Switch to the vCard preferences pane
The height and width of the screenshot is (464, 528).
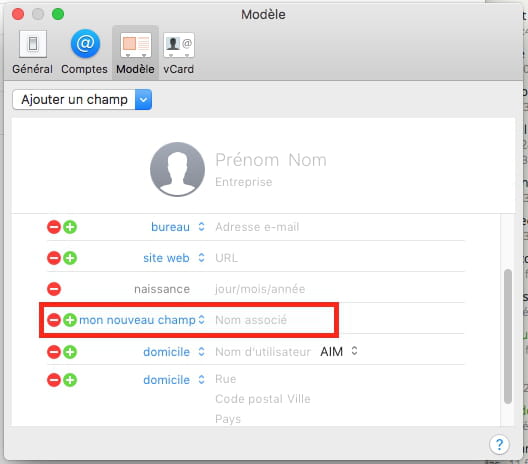[178, 52]
